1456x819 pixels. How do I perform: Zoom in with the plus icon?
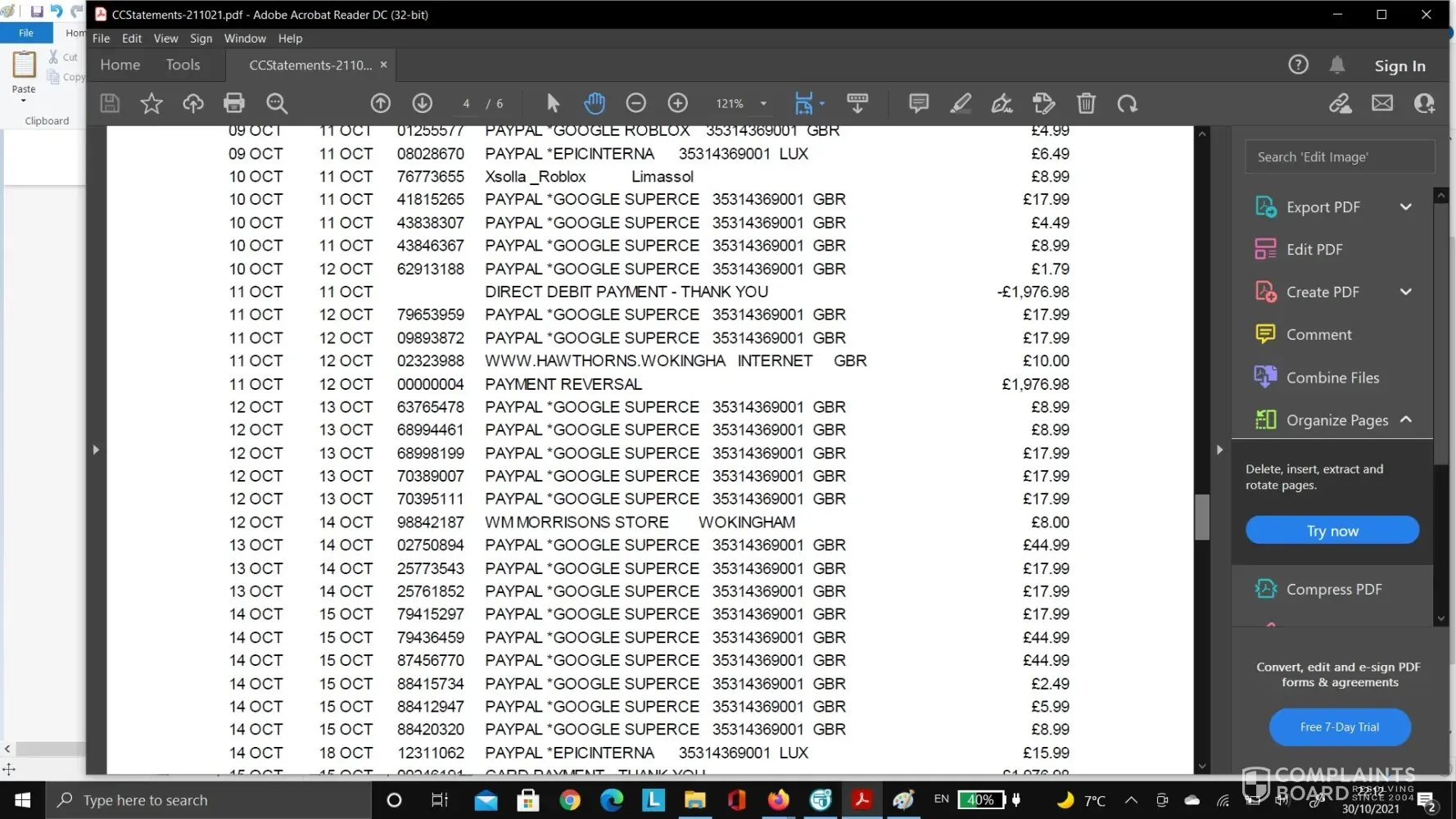point(677,103)
